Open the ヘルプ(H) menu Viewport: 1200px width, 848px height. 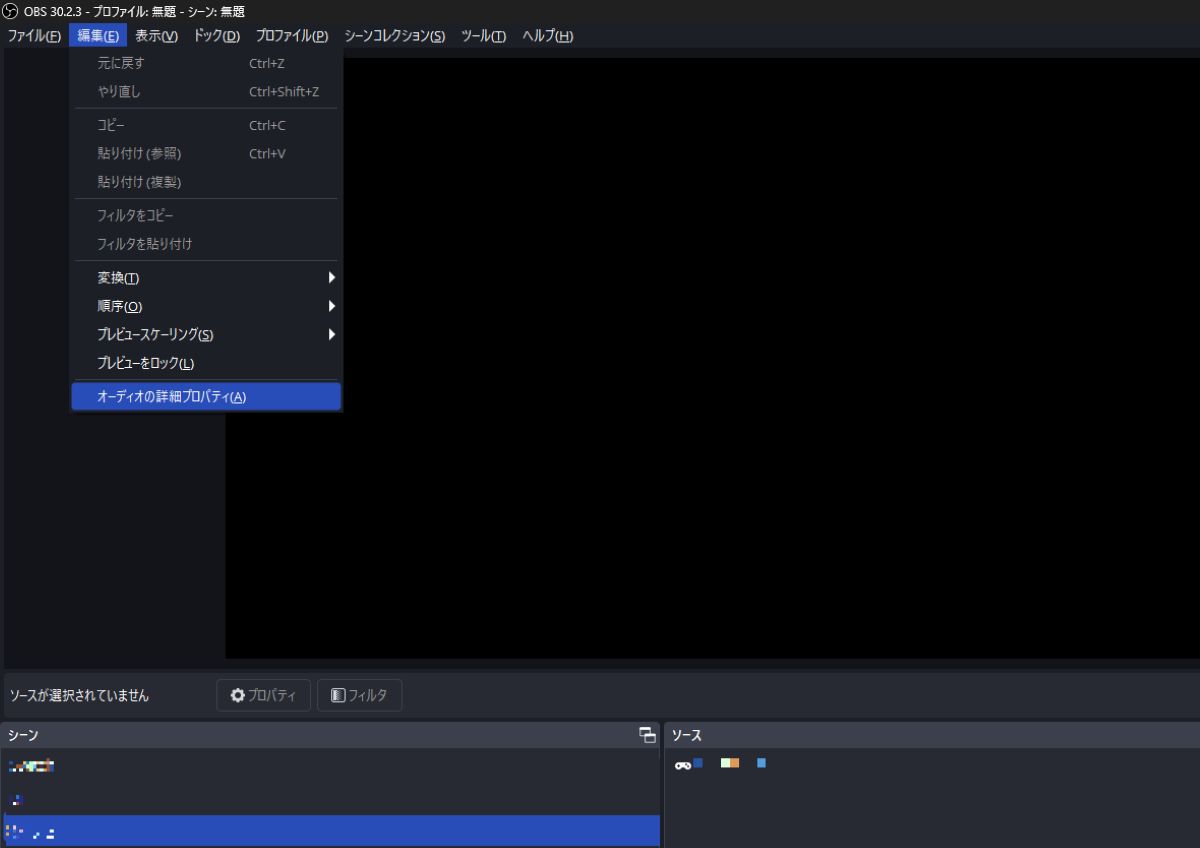point(547,36)
